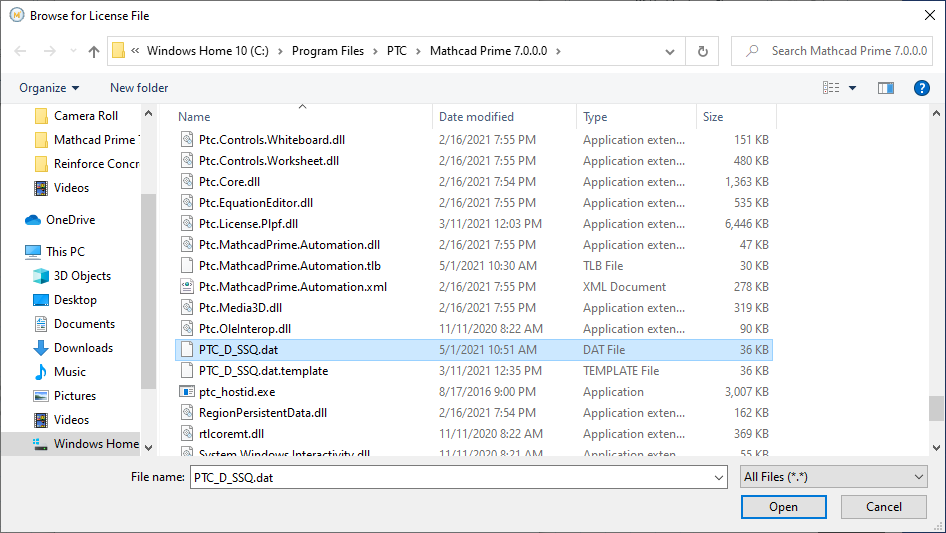Expand chevron after Program Files in path
Image resolution: width=946 pixels, height=533 pixels.
click(x=375, y=51)
